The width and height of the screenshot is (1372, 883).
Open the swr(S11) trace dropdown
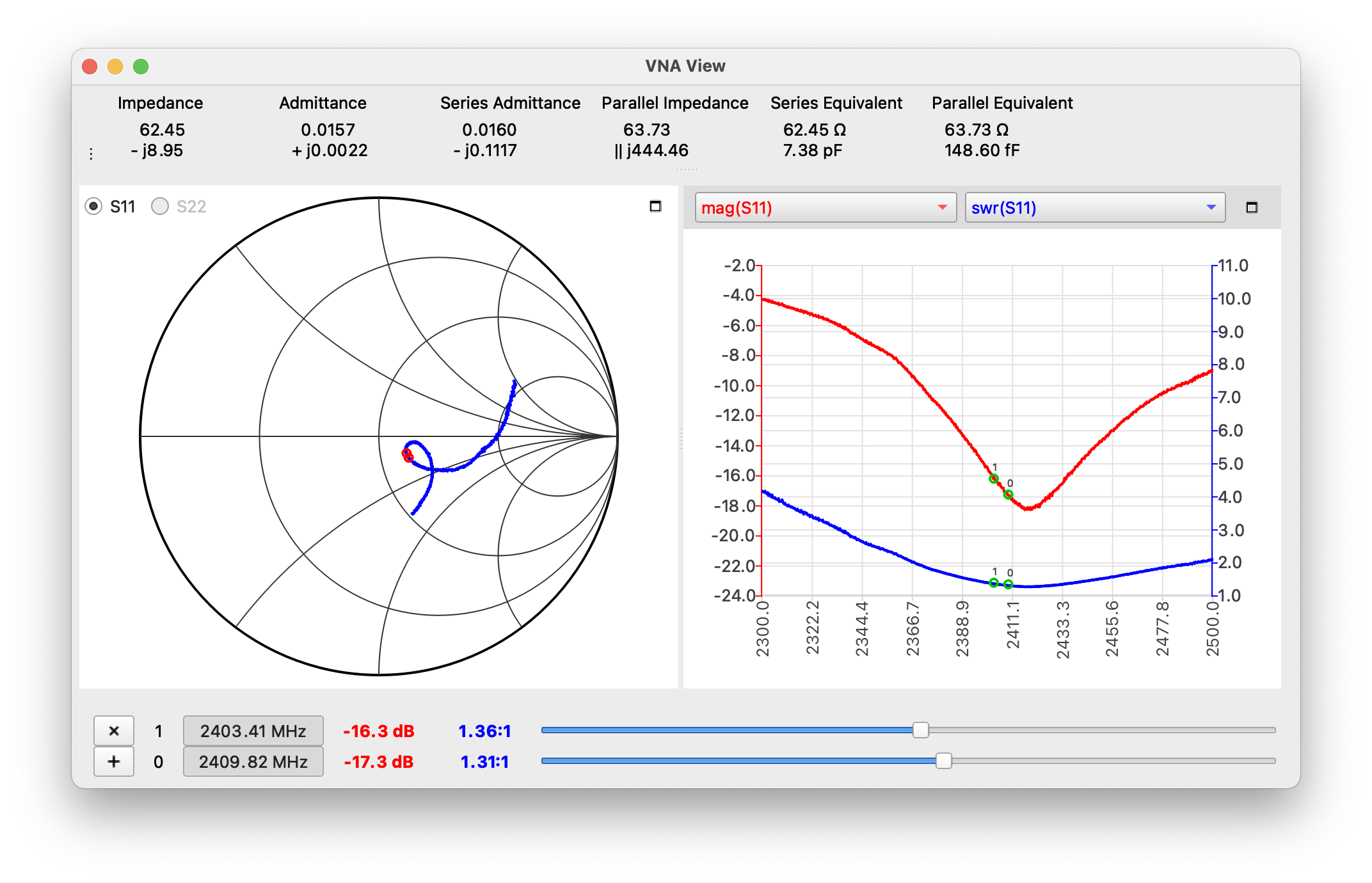[1095, 207]
